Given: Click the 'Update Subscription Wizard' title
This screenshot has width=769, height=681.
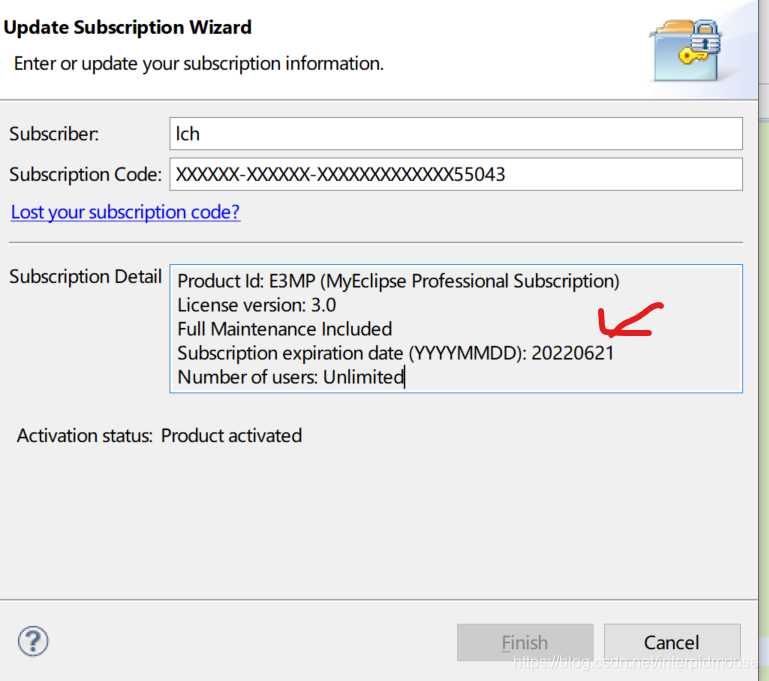Looking at the screenshot, I should click(128, 27).
